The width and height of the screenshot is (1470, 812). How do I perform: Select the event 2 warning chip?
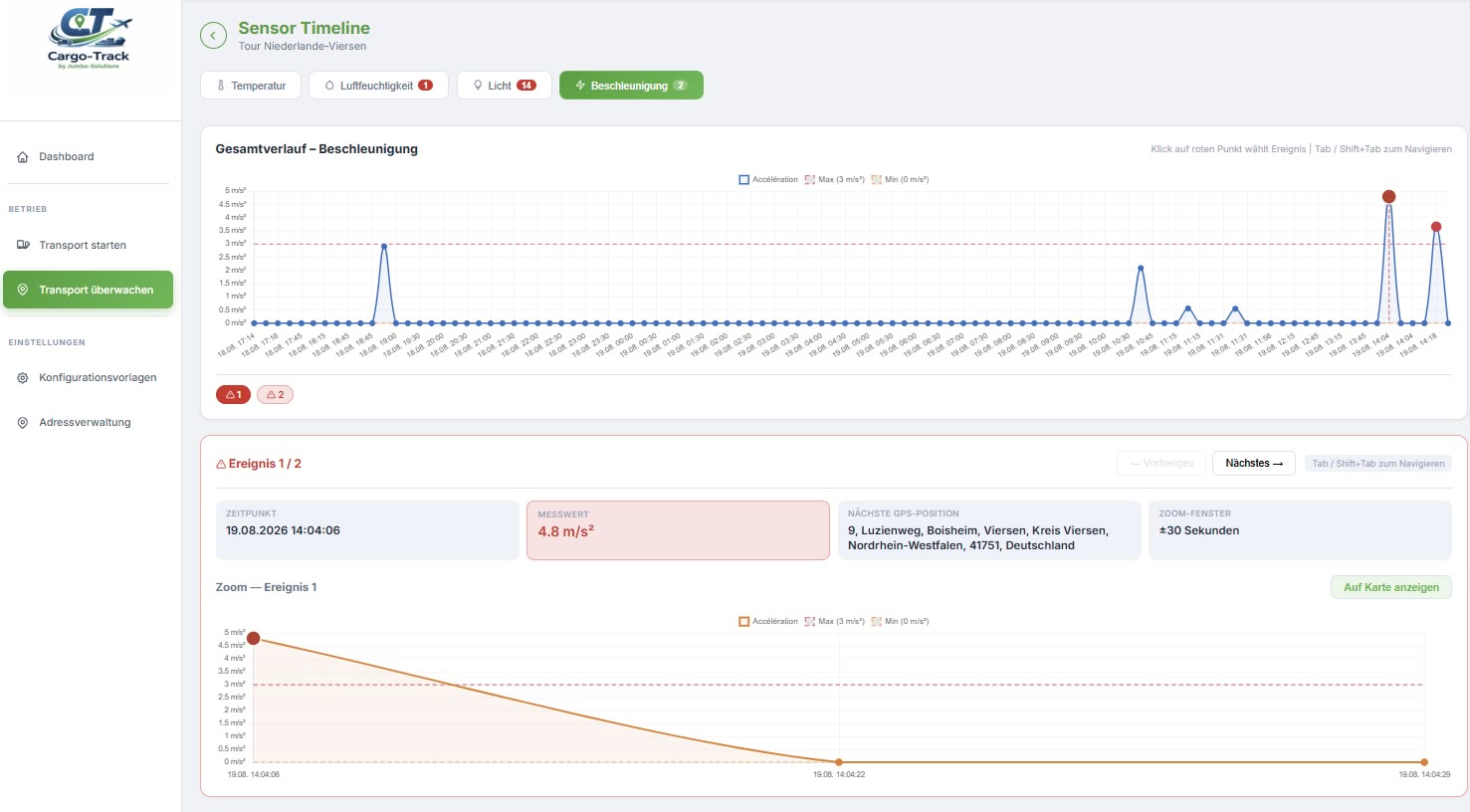275,395
